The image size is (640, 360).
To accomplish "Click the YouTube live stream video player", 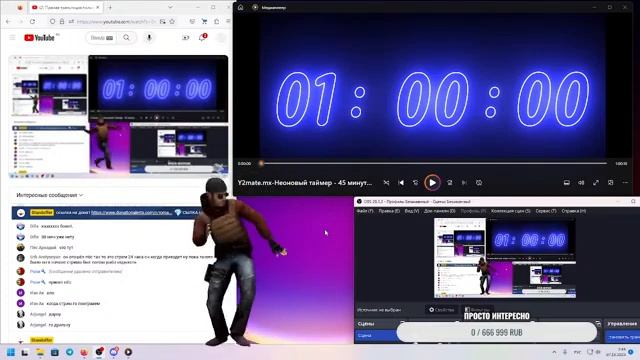I will [119, 117].
